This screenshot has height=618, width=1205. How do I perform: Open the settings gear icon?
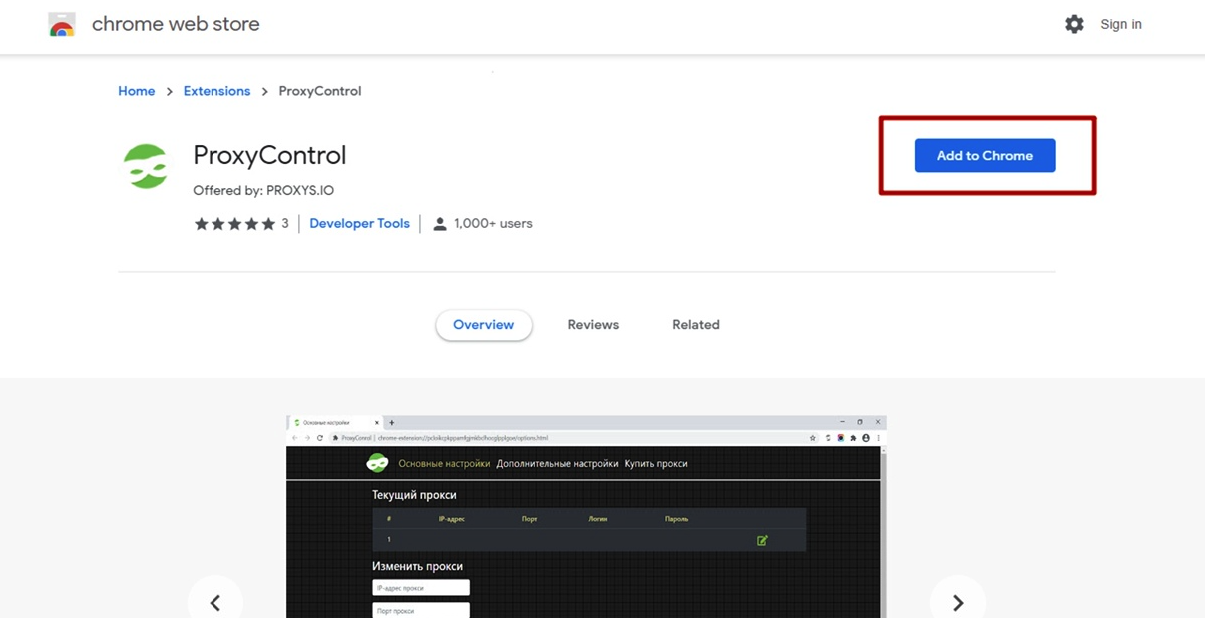click(x=1074, y=23)
